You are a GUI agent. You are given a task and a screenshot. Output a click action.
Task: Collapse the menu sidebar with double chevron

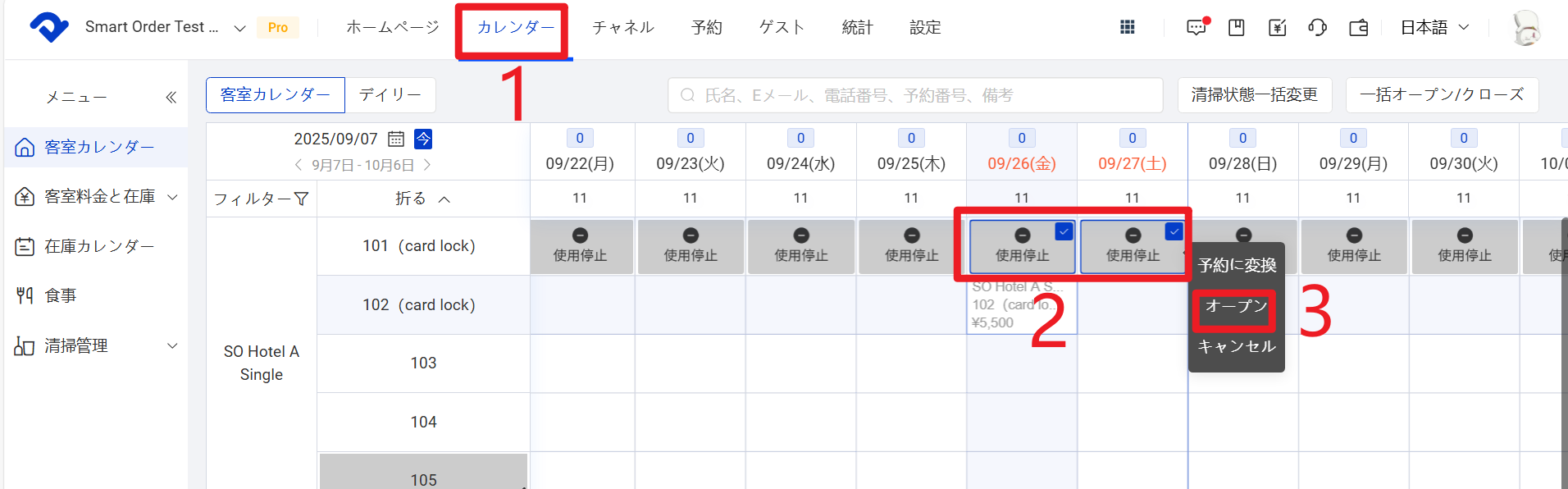point(171,97)
